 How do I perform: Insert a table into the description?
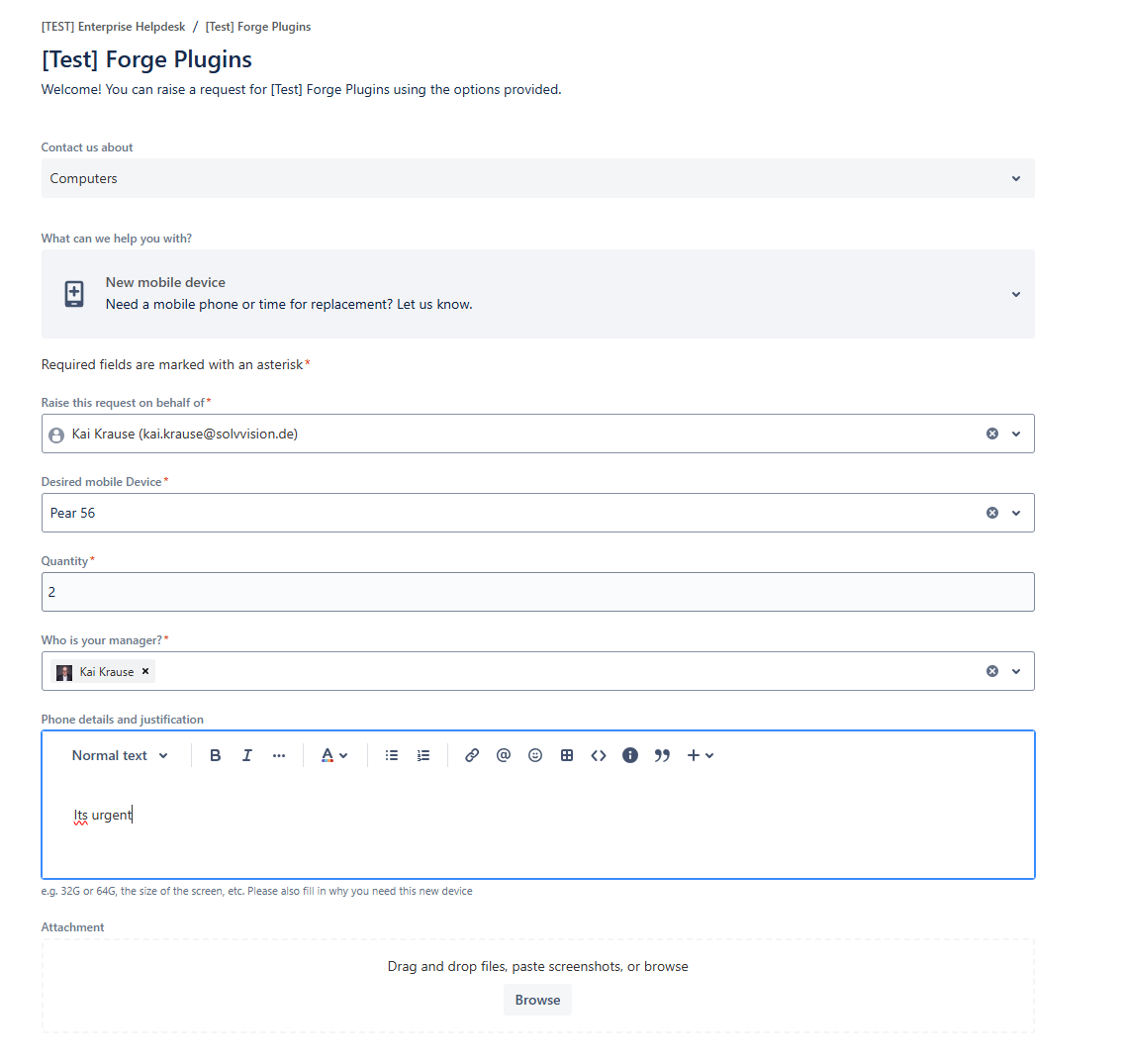[566, 755]
